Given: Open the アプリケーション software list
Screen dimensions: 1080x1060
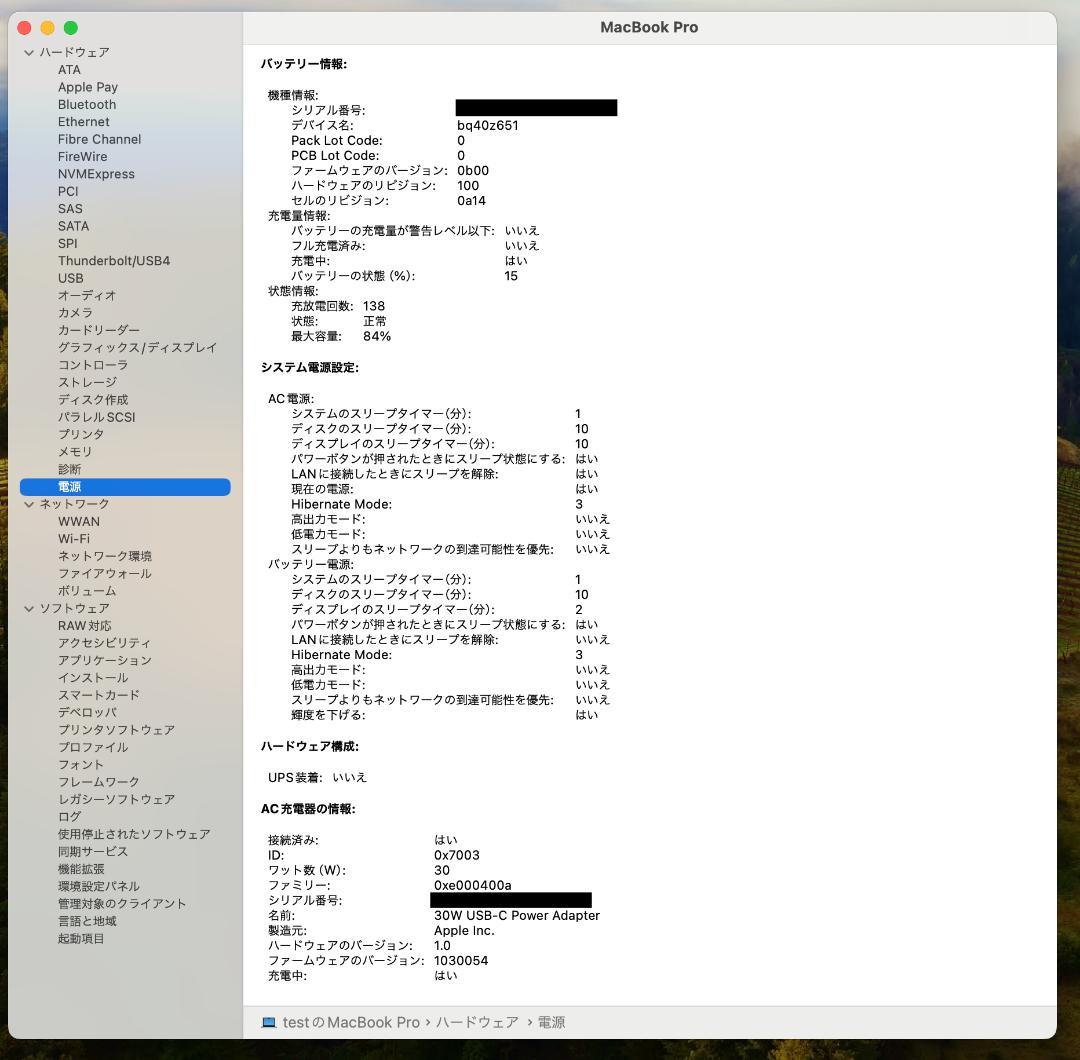Looking at the screenshot, I should tap(104, 660).
